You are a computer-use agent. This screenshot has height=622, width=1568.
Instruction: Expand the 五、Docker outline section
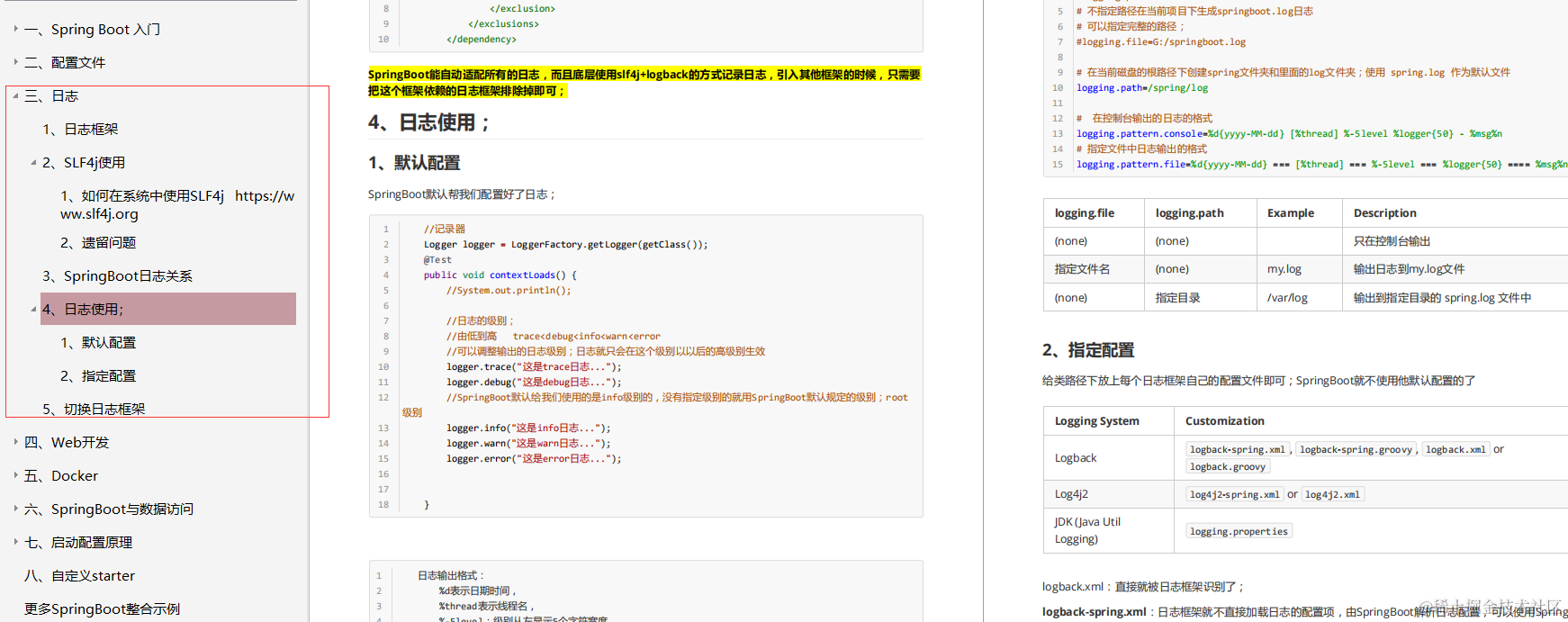[x=15, y=475]
